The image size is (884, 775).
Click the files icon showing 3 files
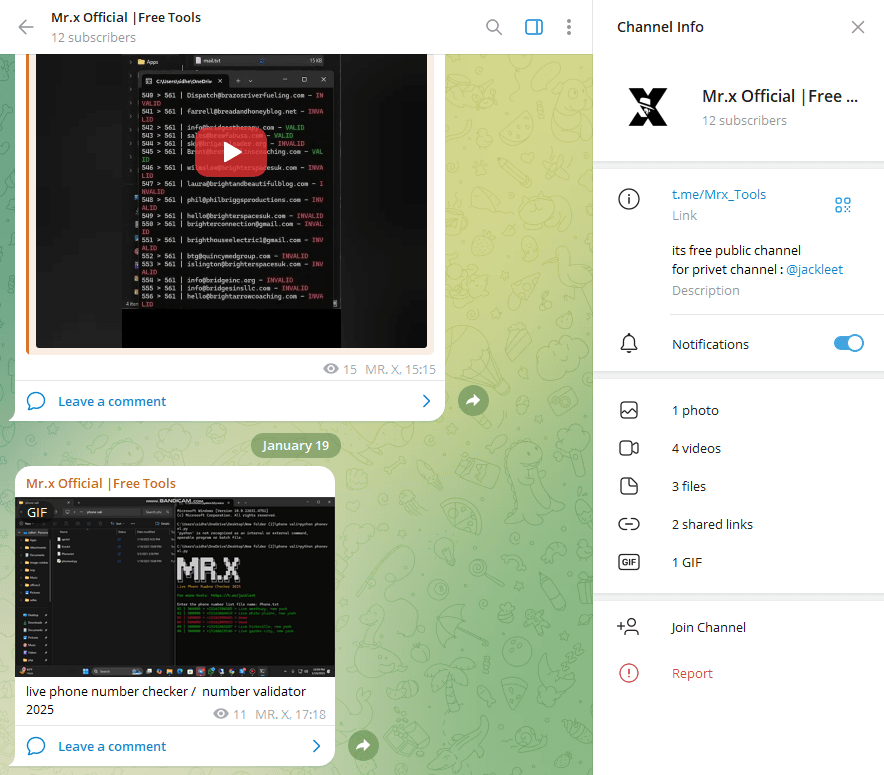pyautogui.click(x=629, y=486)
